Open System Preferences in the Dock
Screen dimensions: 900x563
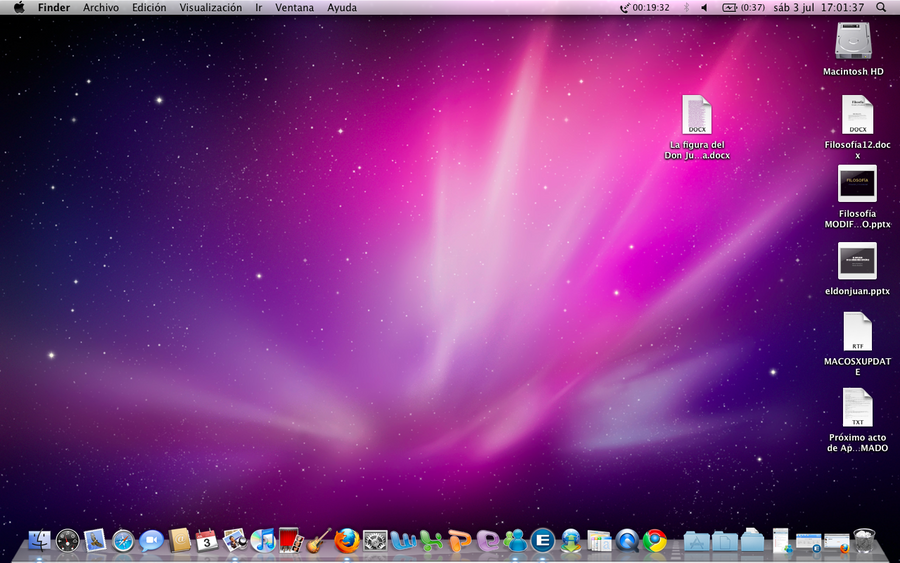tap(375, 541)
